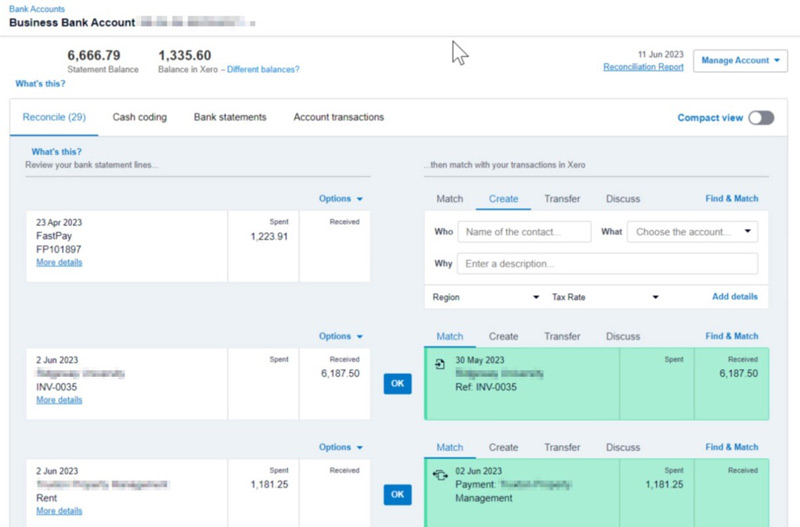Click the Add details link
The height and width of the screenshot is (527, 800).
pos(734,297)
